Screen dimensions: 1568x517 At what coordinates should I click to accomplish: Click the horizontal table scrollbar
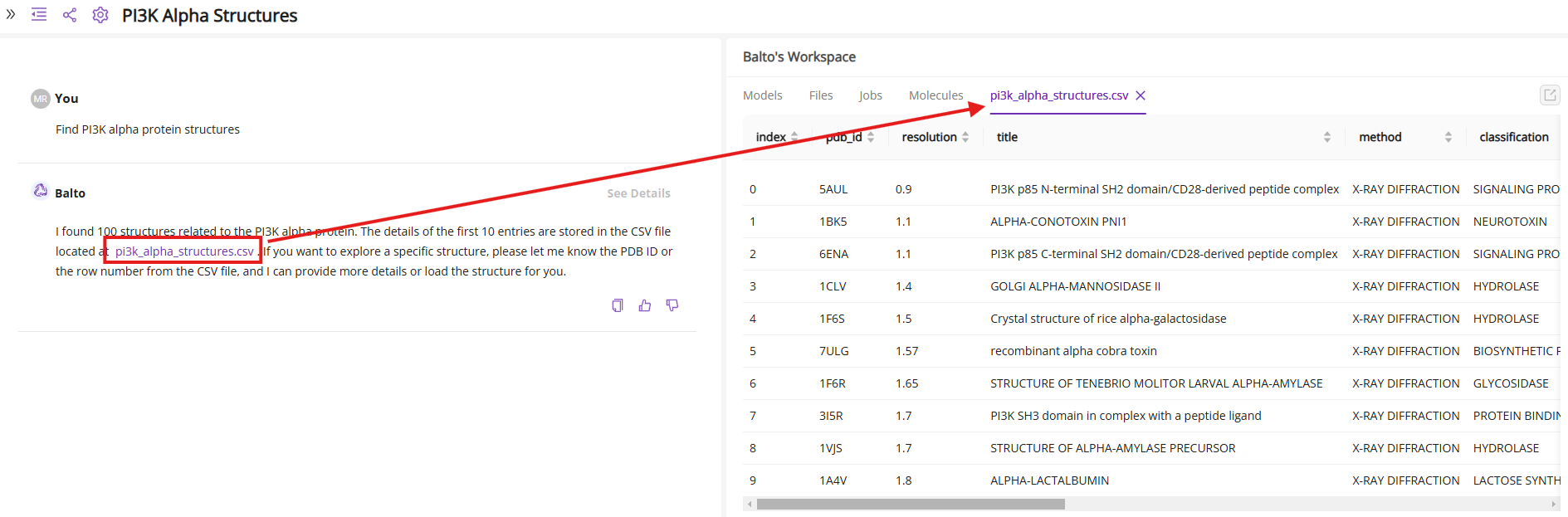tap(911, 505)
